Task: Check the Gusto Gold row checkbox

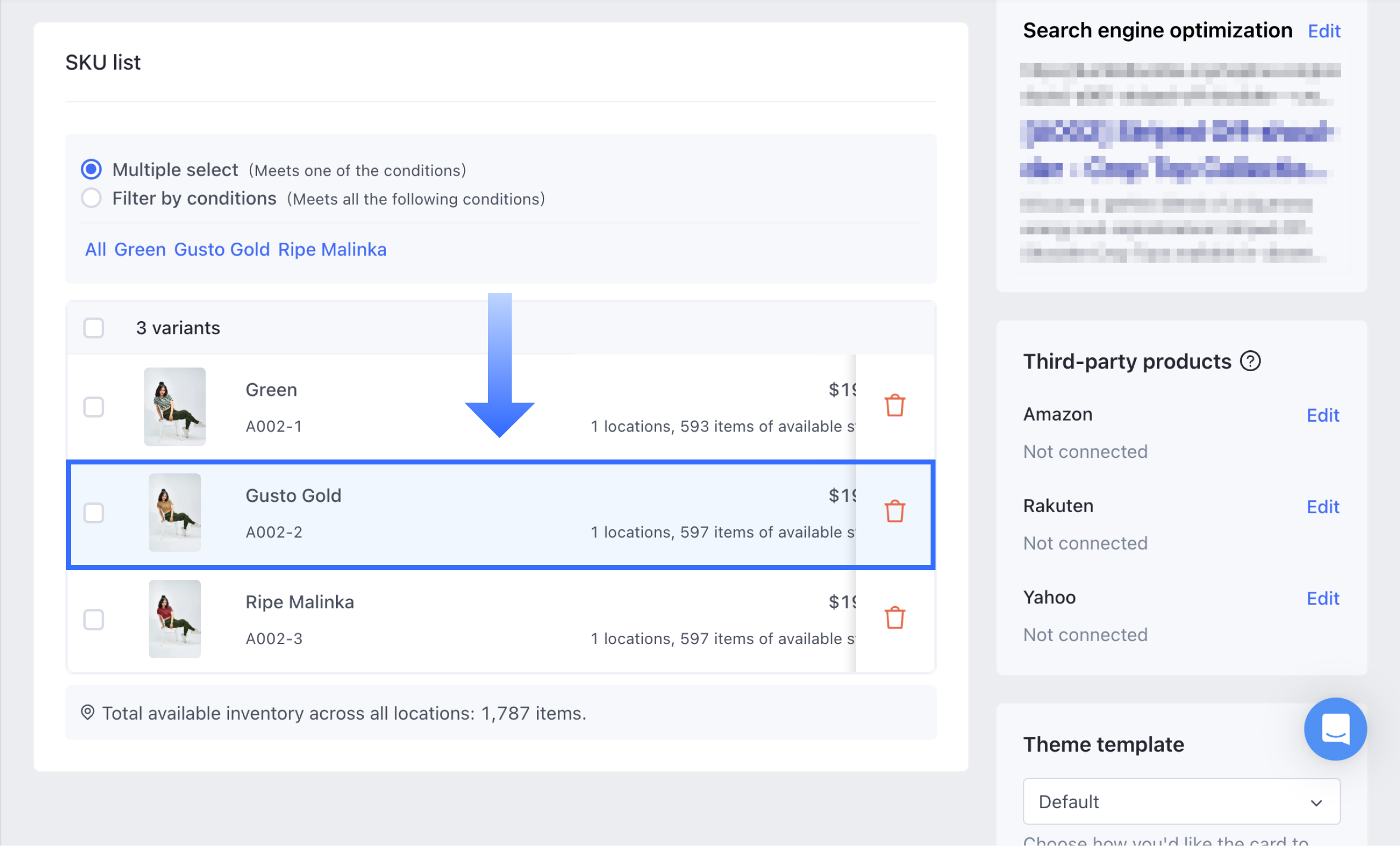Action: (x=94, y=513)
